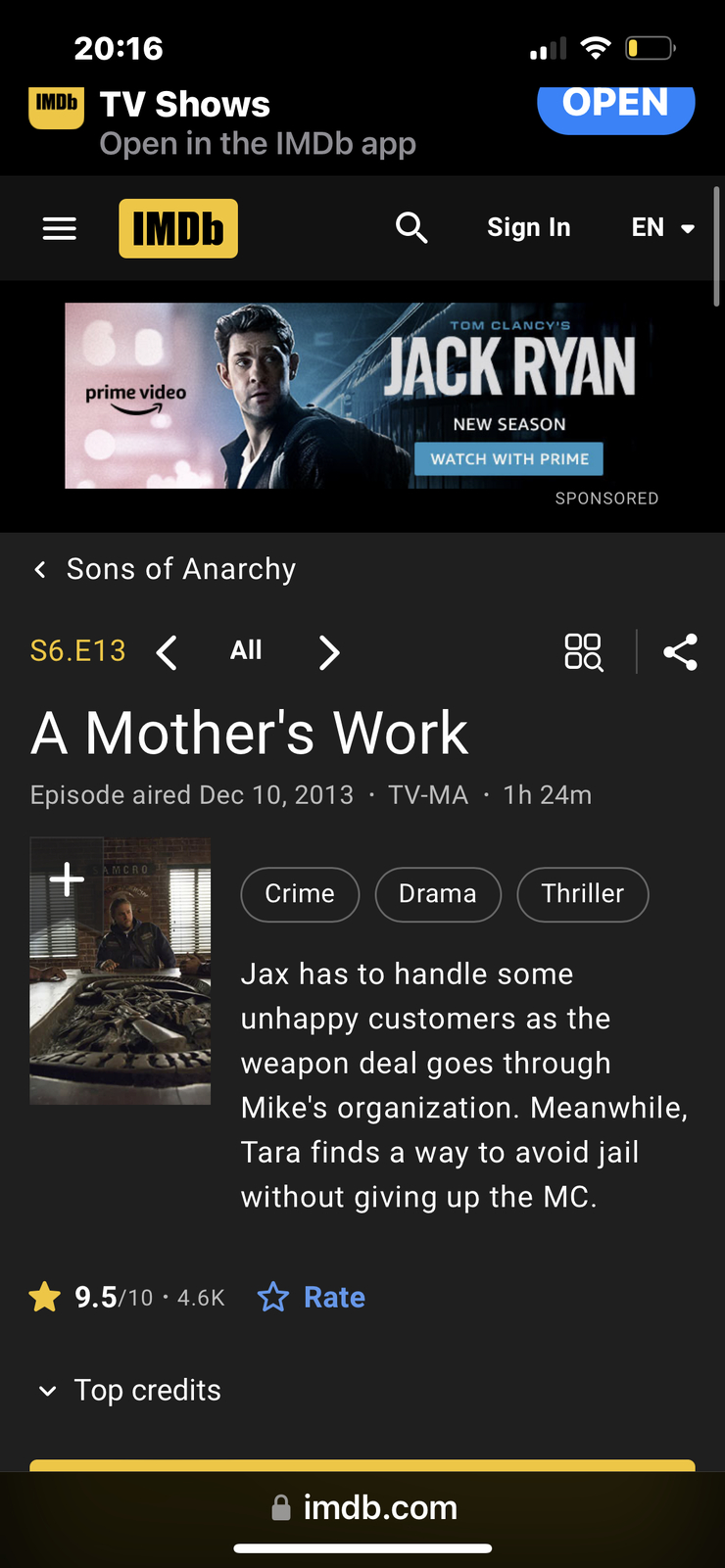The width and height of the screenshot is (725, 1568).
Task: Select the All episodes link
Action: pos(246,650)
